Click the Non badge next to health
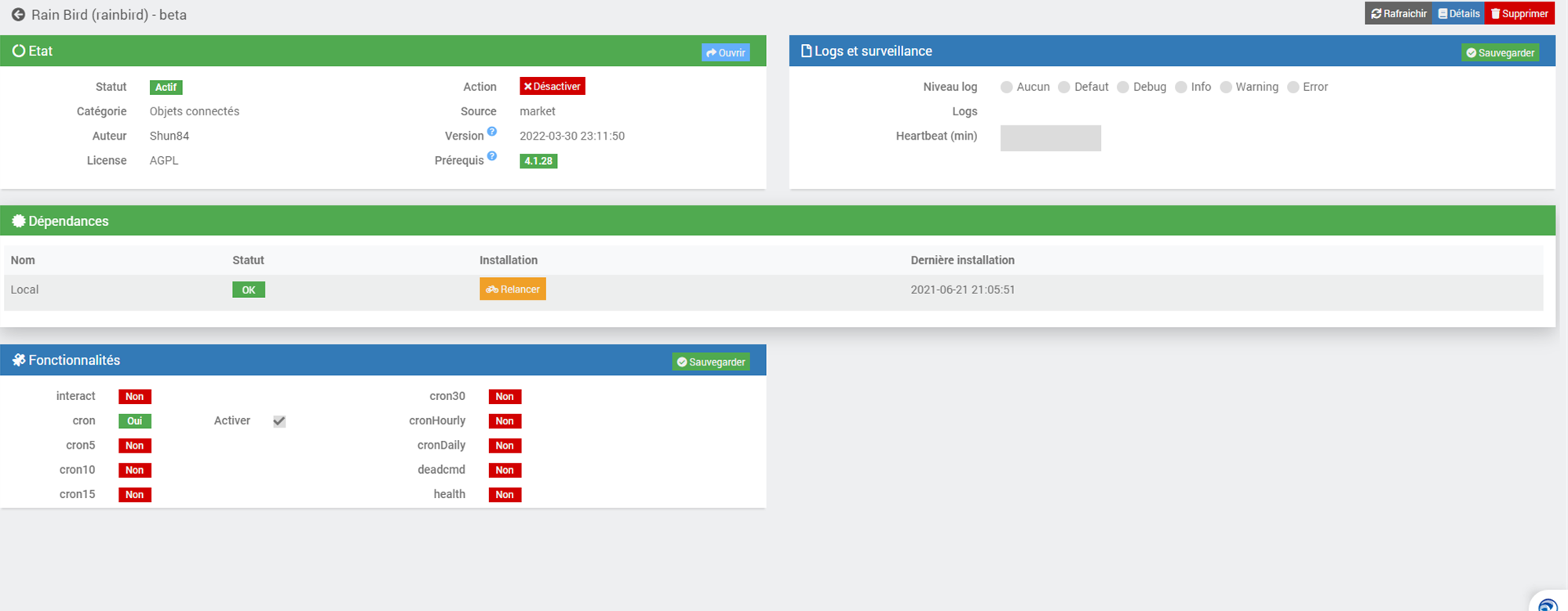Image resolution: width=1568 pixels, height=611 pixels. pyautogui.click(x=505, y=495)
